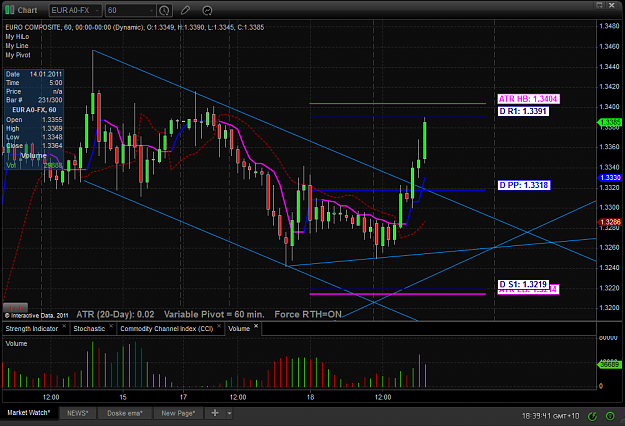Click the D PP: 1.3318 label
This screenshot has width=625, height=426.
(524, 185)
